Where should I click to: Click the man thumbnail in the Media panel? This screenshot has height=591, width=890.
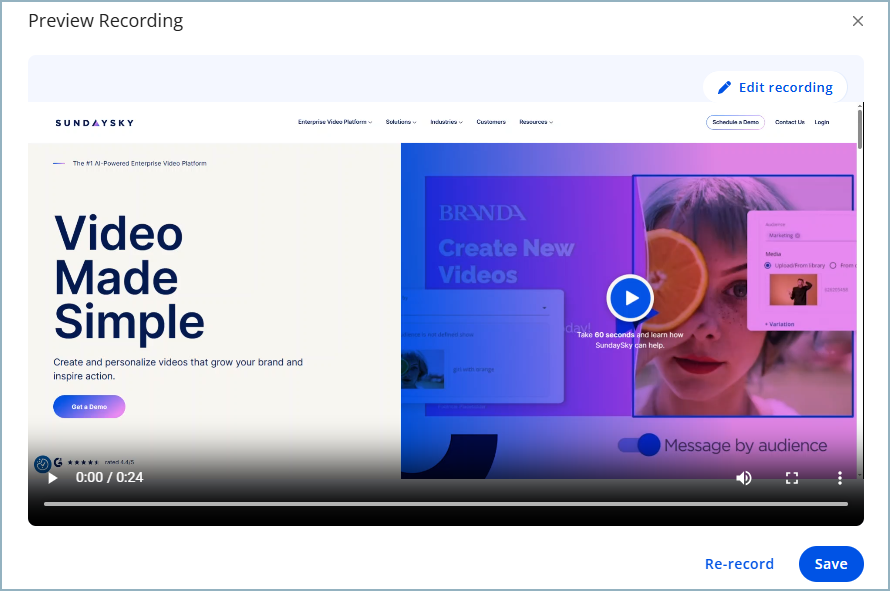tap(793, 290)
